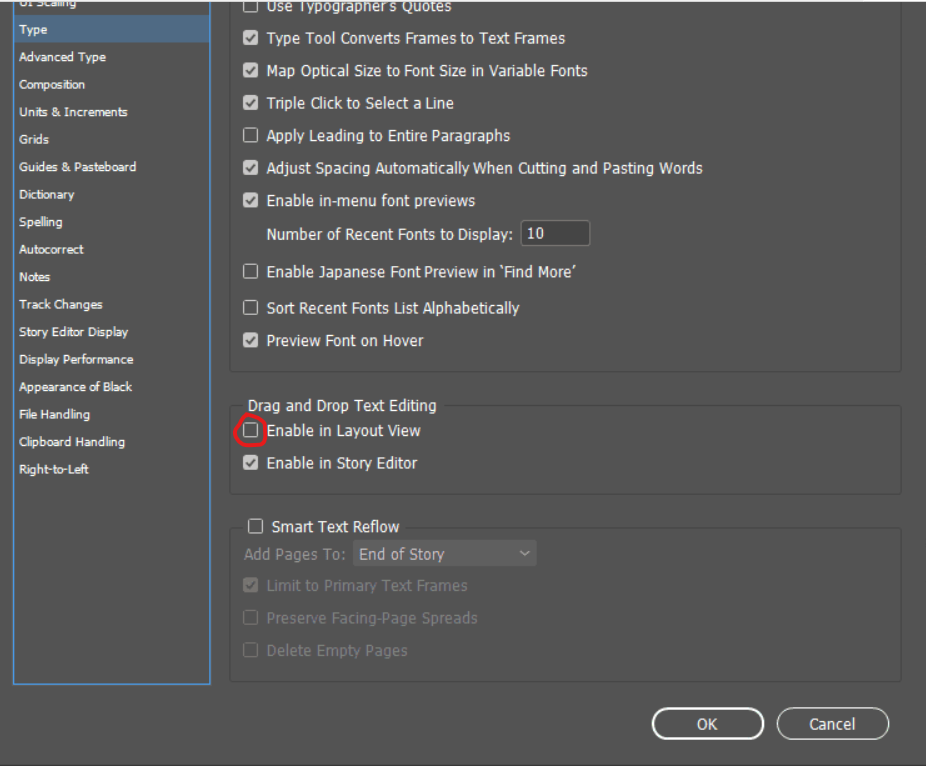Switch to Units & Increments preferences
This screenshot has height=767, width=926.
(x=73, y=112)
